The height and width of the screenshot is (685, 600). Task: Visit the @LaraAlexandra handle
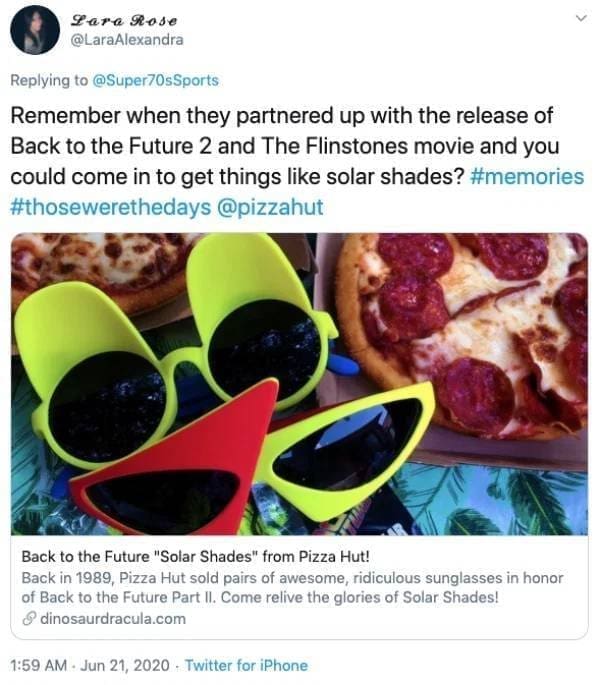tap(127, 40)
